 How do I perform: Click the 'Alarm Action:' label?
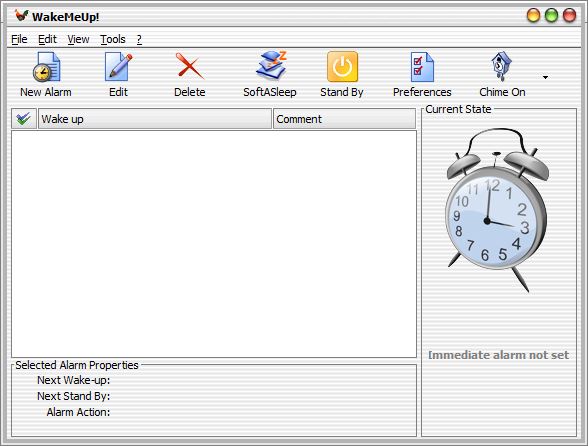(x=78, y=412)
